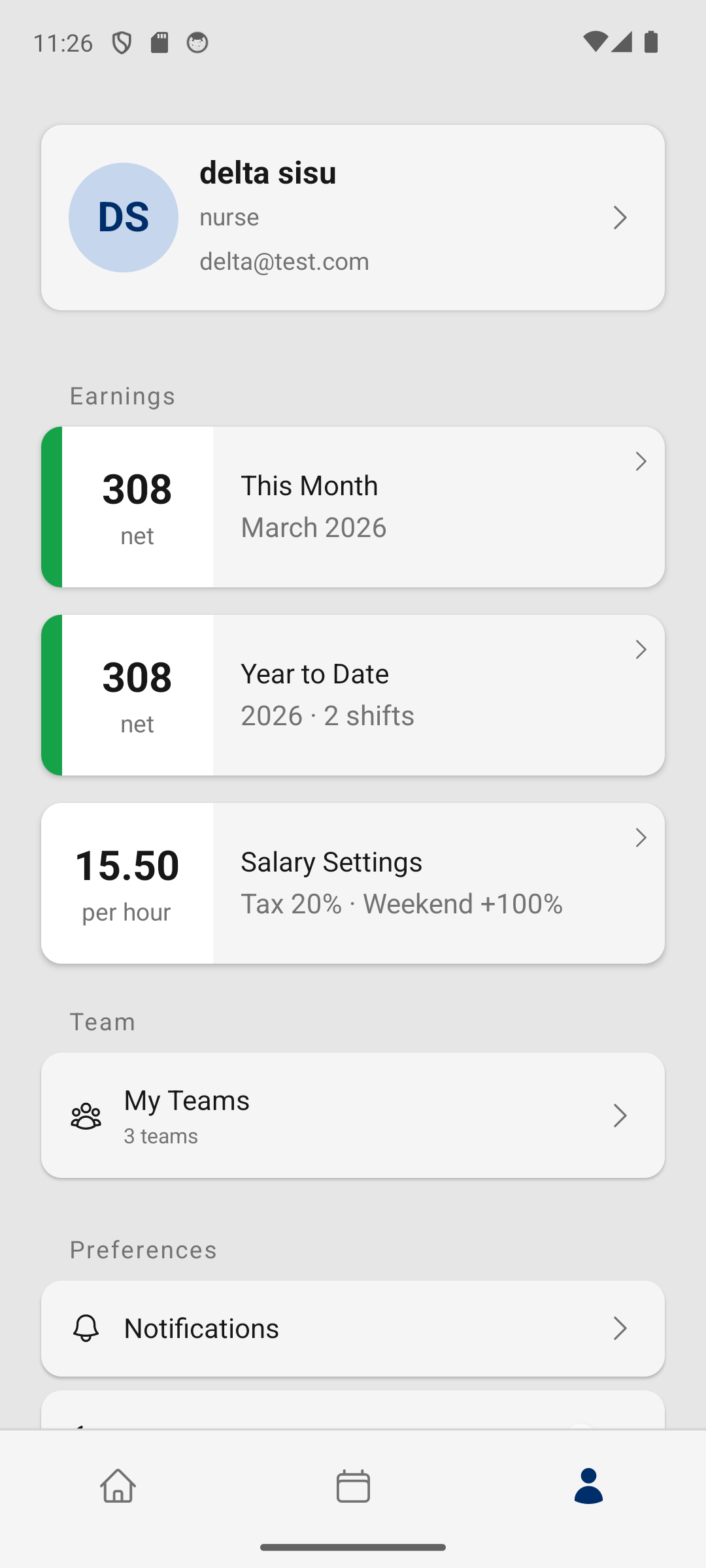Tap the 308 net Year to Date amount
This screenshot has height=1568, width=706.
[137, 694]
